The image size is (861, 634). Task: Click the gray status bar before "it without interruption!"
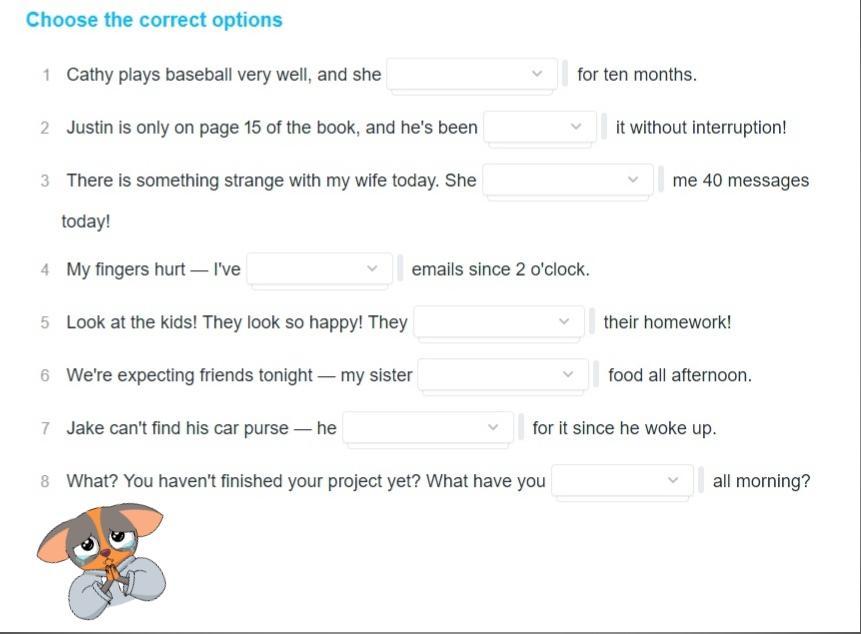(604, 127)
